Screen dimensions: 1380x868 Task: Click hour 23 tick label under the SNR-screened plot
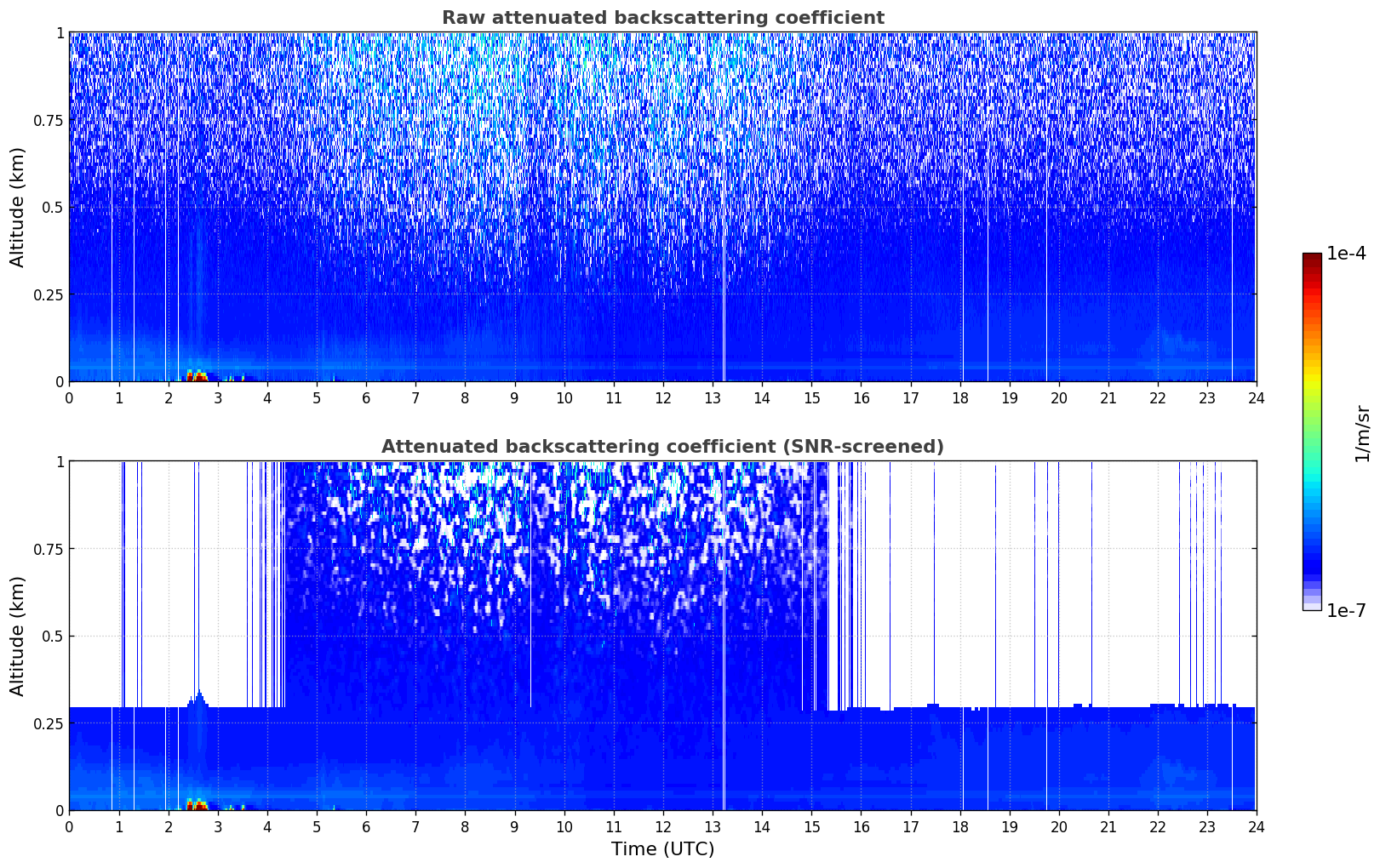1207,826
